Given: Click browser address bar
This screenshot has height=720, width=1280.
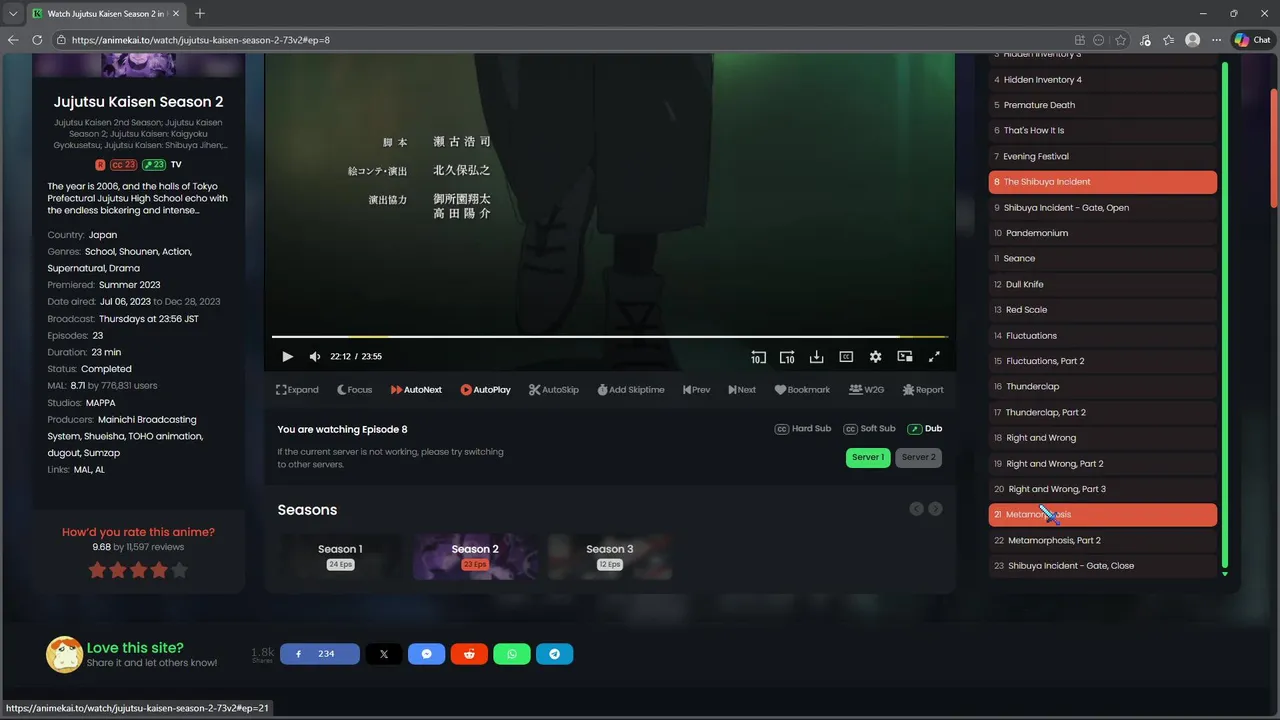Looking at the screenshot, I should (x=560, y=40).
